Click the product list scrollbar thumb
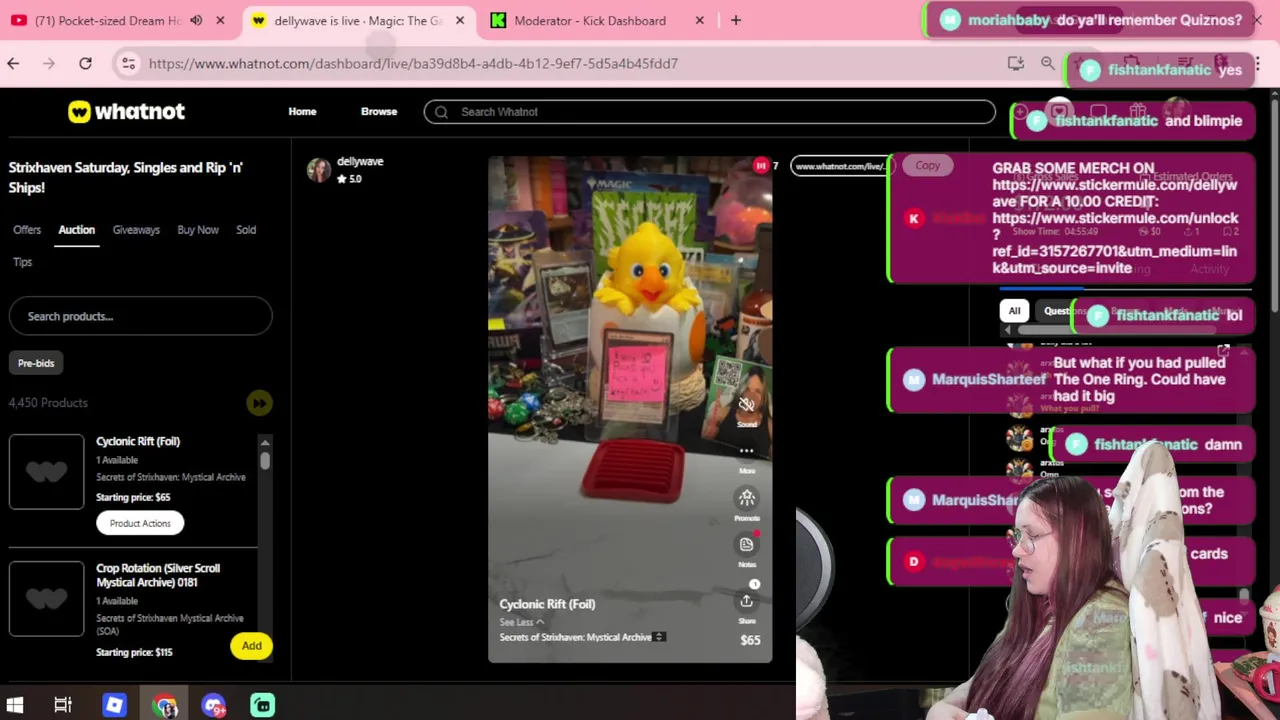This screenshot has height=720, width=1280. pos(265,460)
